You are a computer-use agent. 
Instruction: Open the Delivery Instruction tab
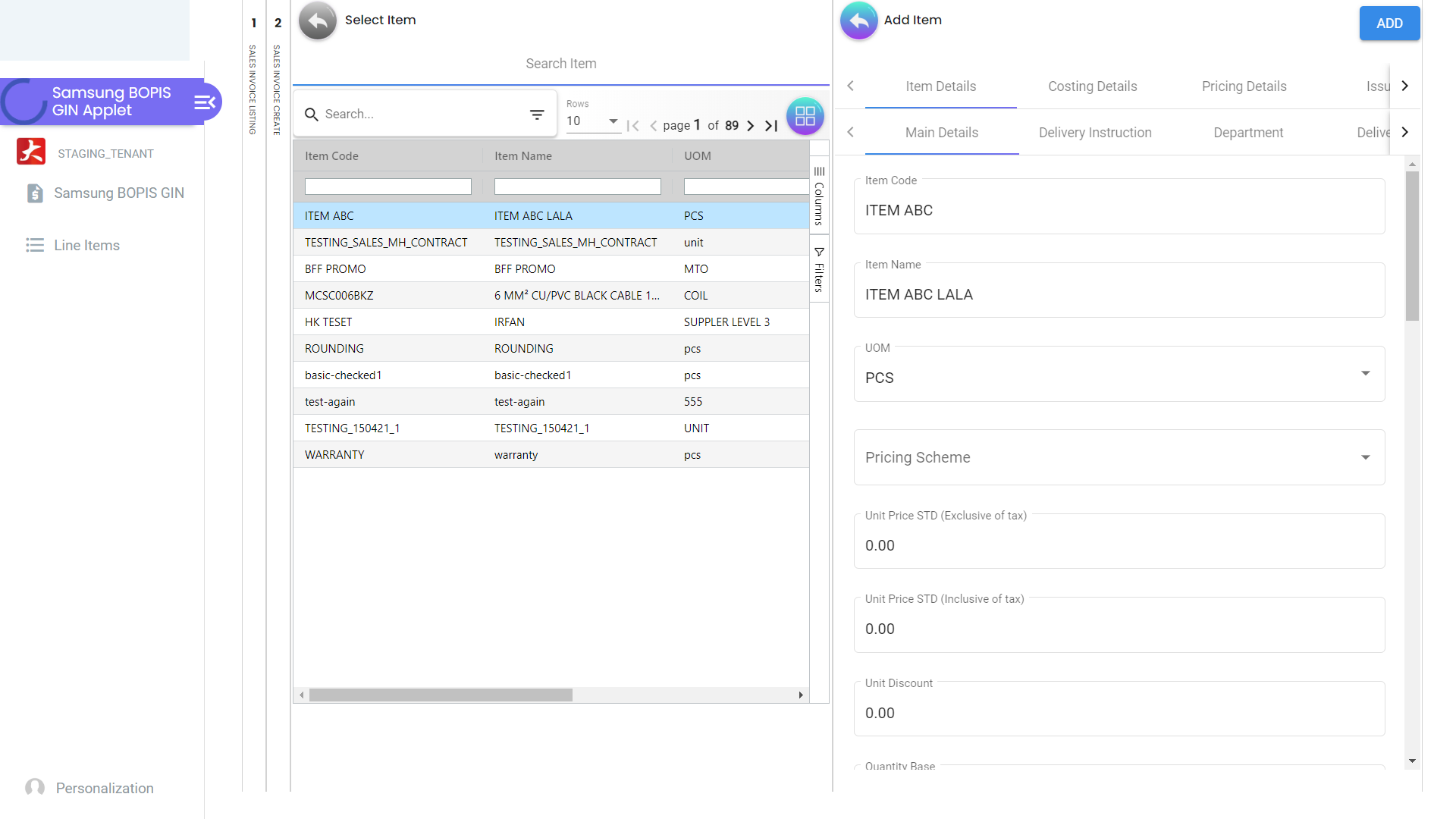coord(1094,133)
